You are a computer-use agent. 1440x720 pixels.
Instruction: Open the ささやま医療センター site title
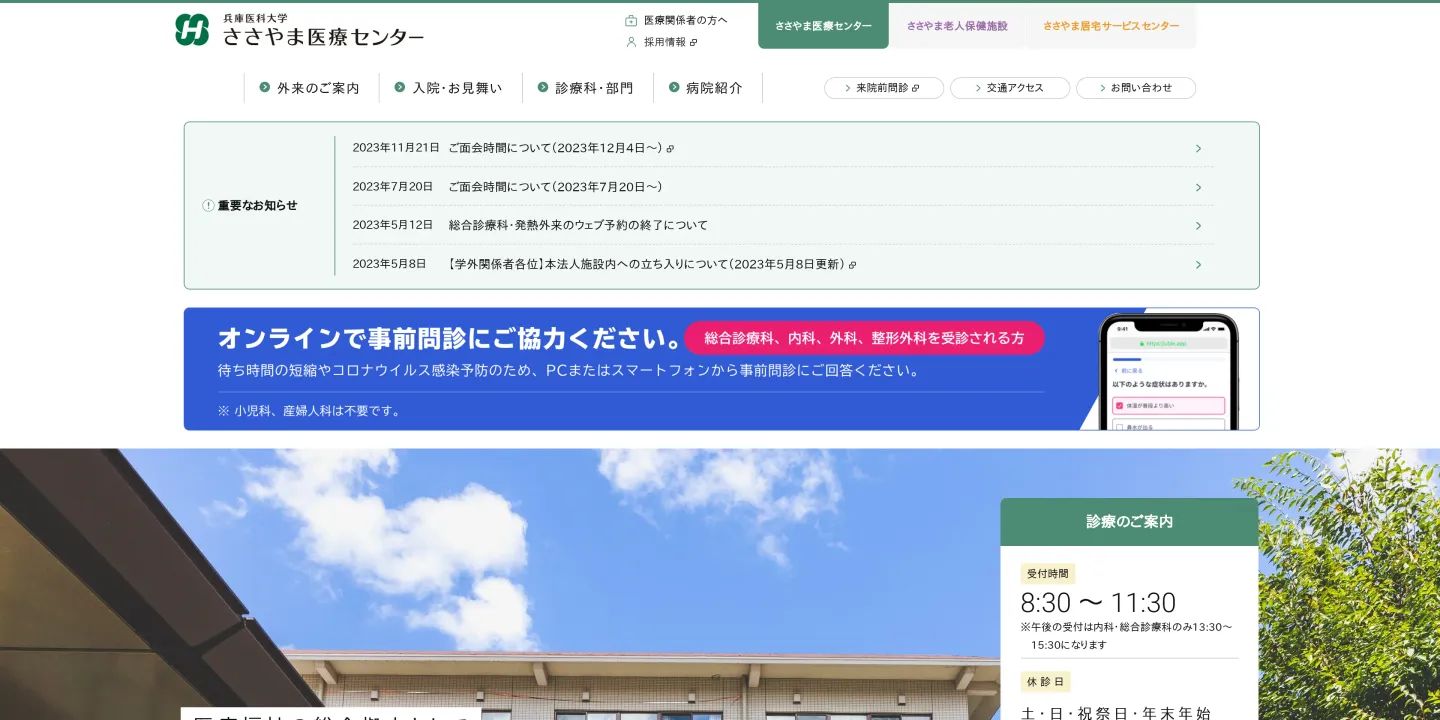323,38
